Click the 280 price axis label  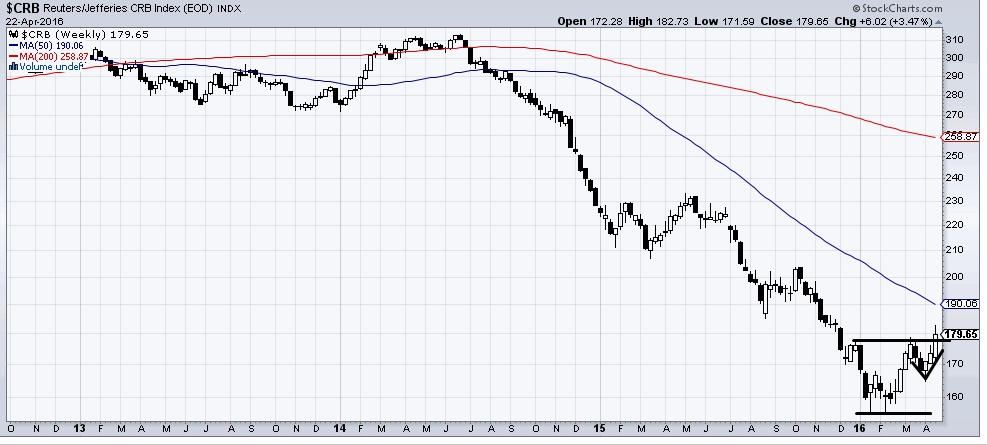tap(953, 95)
